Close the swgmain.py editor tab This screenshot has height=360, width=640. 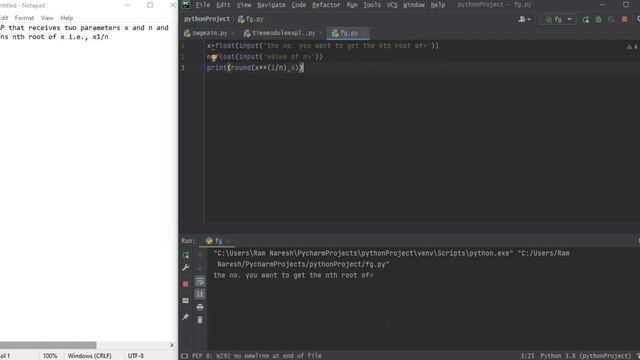point(233,33)
